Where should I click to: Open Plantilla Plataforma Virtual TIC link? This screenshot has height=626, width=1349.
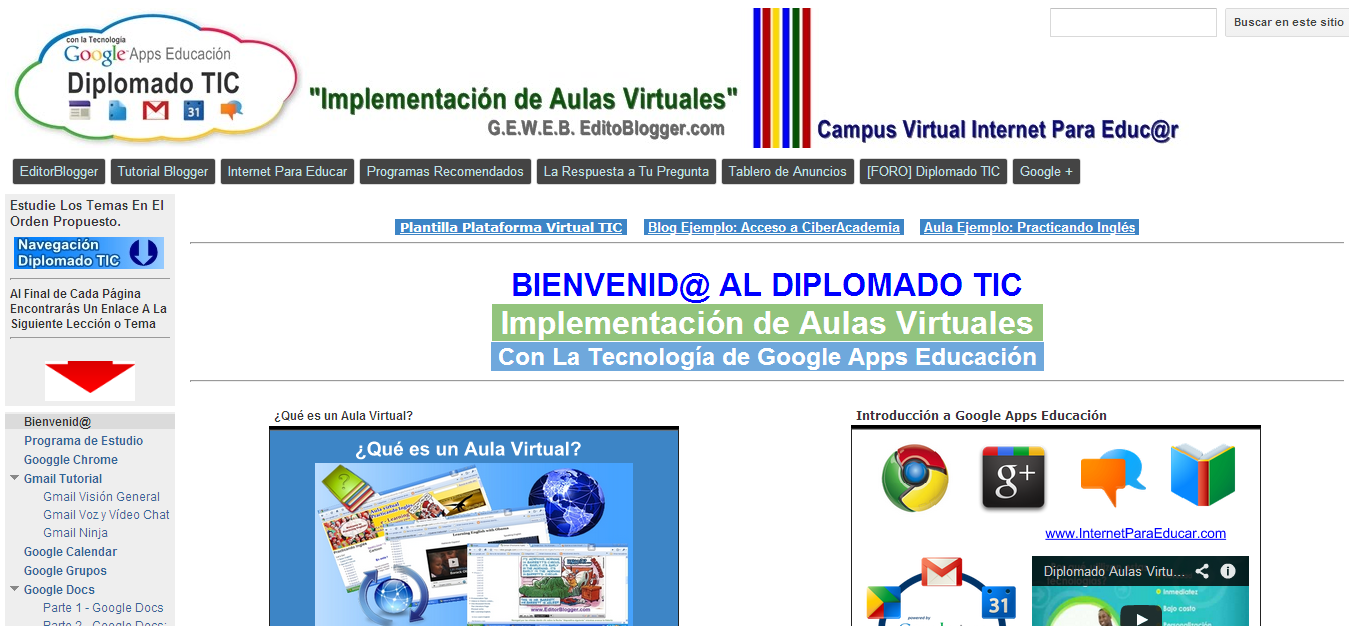511,227
